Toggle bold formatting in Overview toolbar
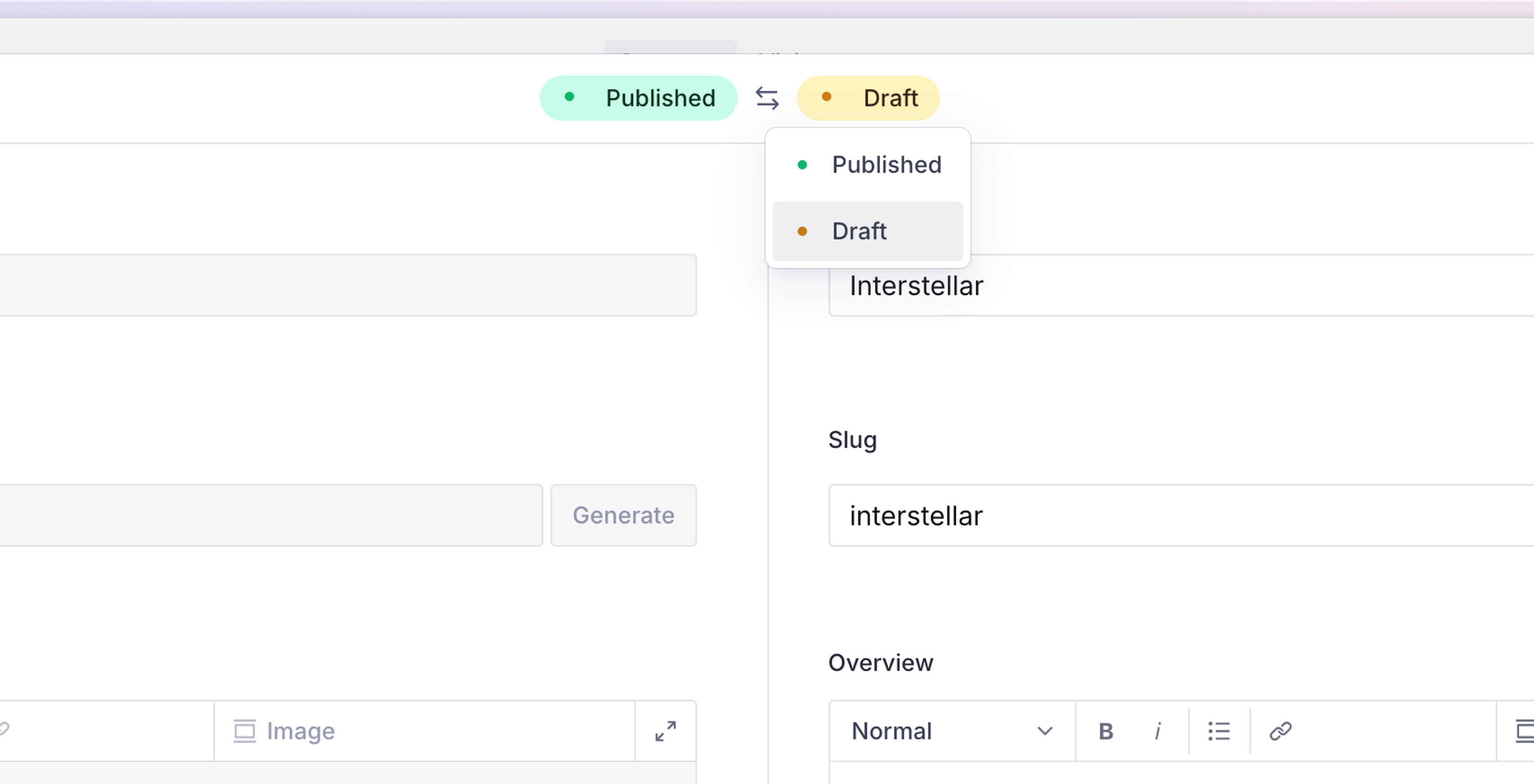1534x784 pixels. [x=1105, y=731]
